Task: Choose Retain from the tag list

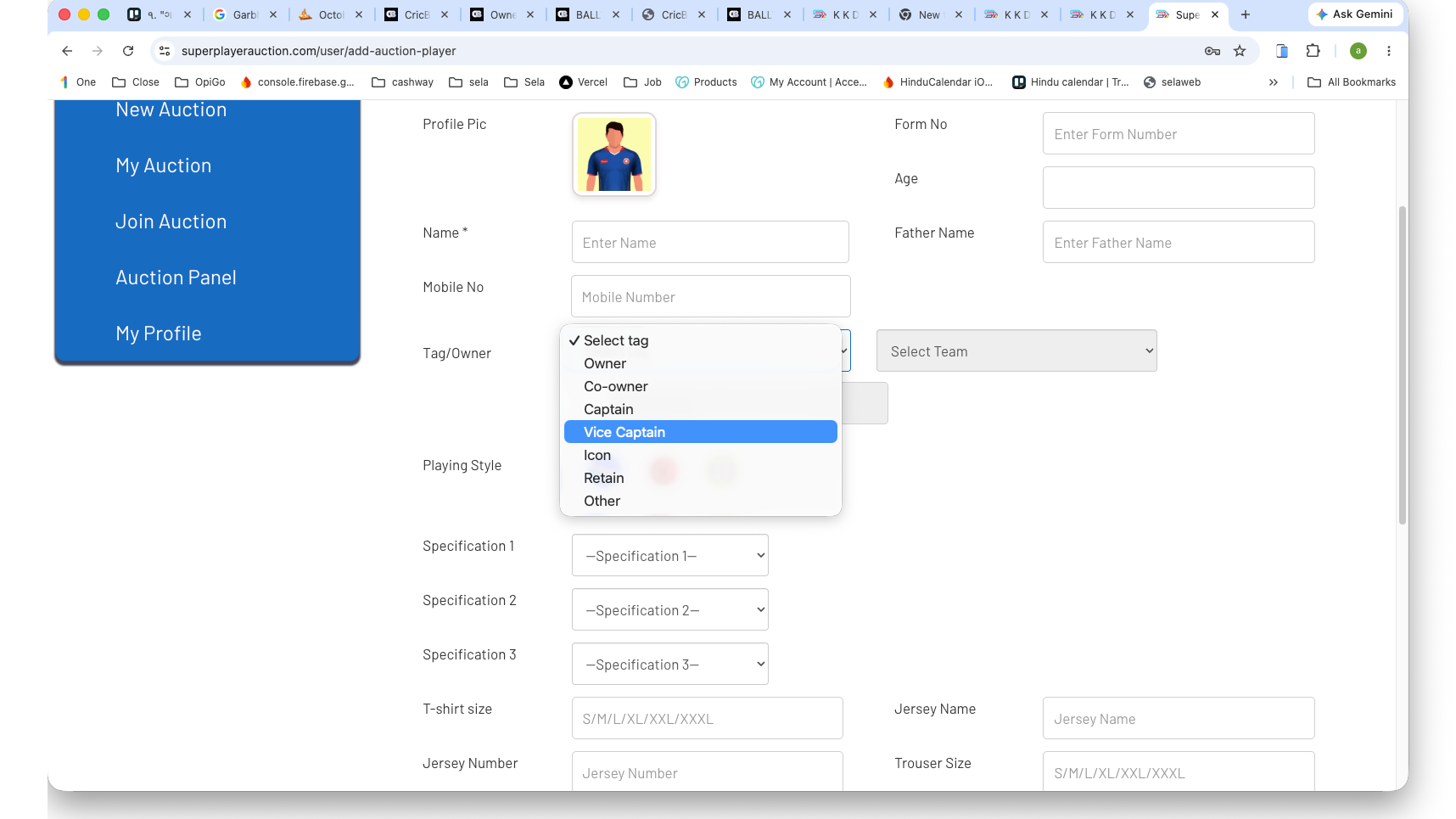Action: pos(701,478)
